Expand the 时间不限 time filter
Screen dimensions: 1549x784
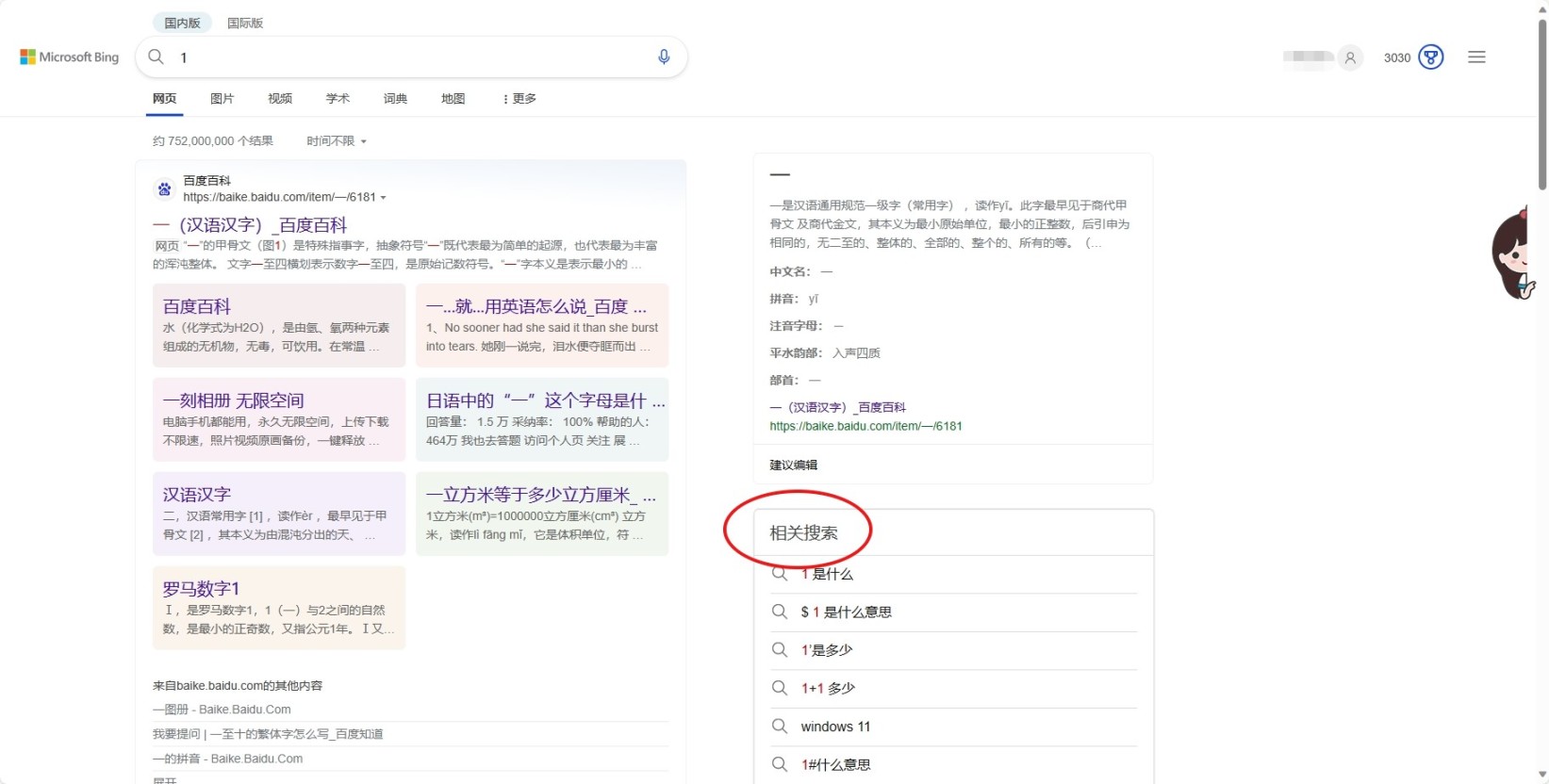pos(337,141)
